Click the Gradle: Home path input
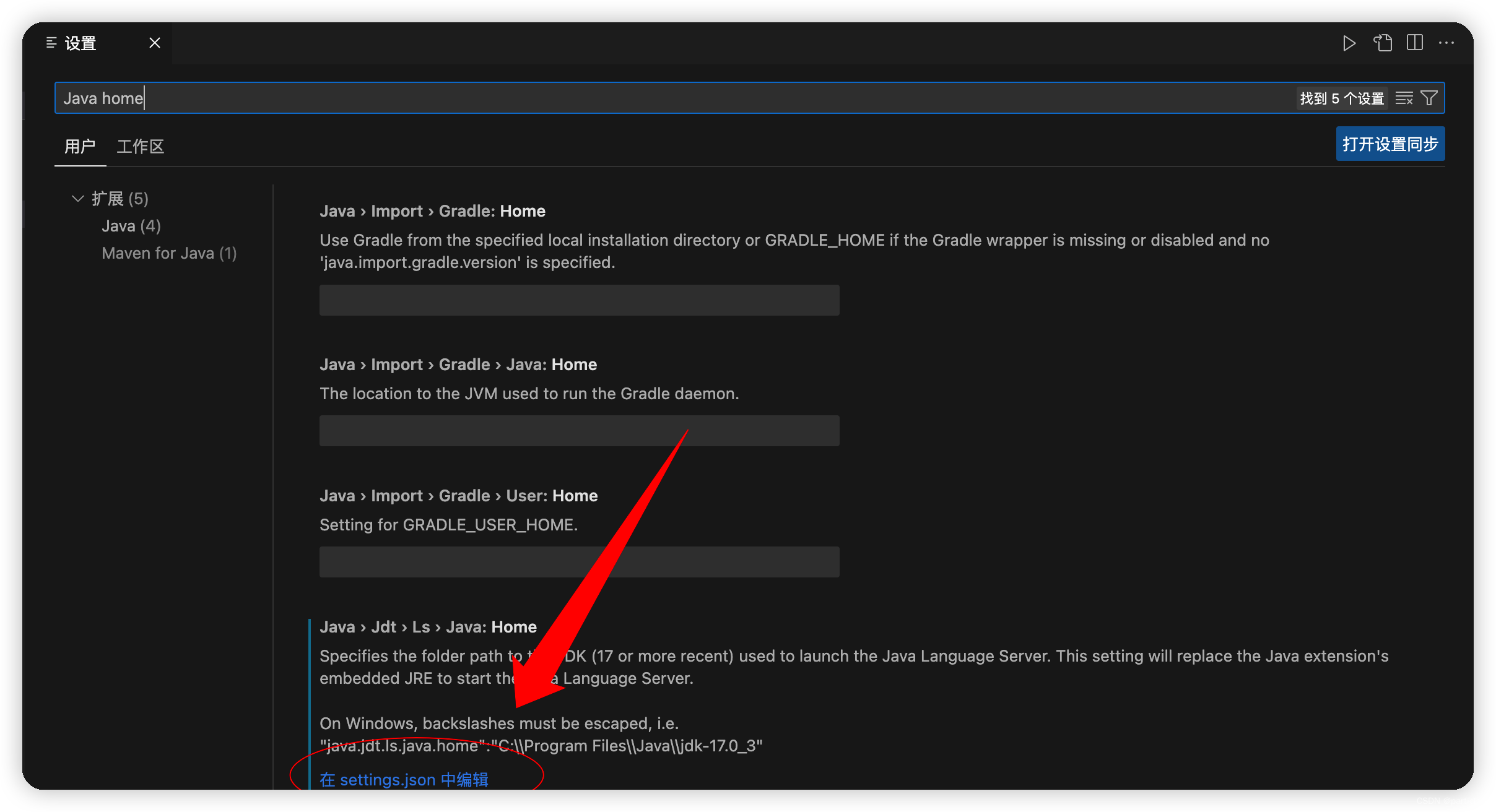Screen dimensions: 1496x812 pyautogui.click(x=580, y=300)
